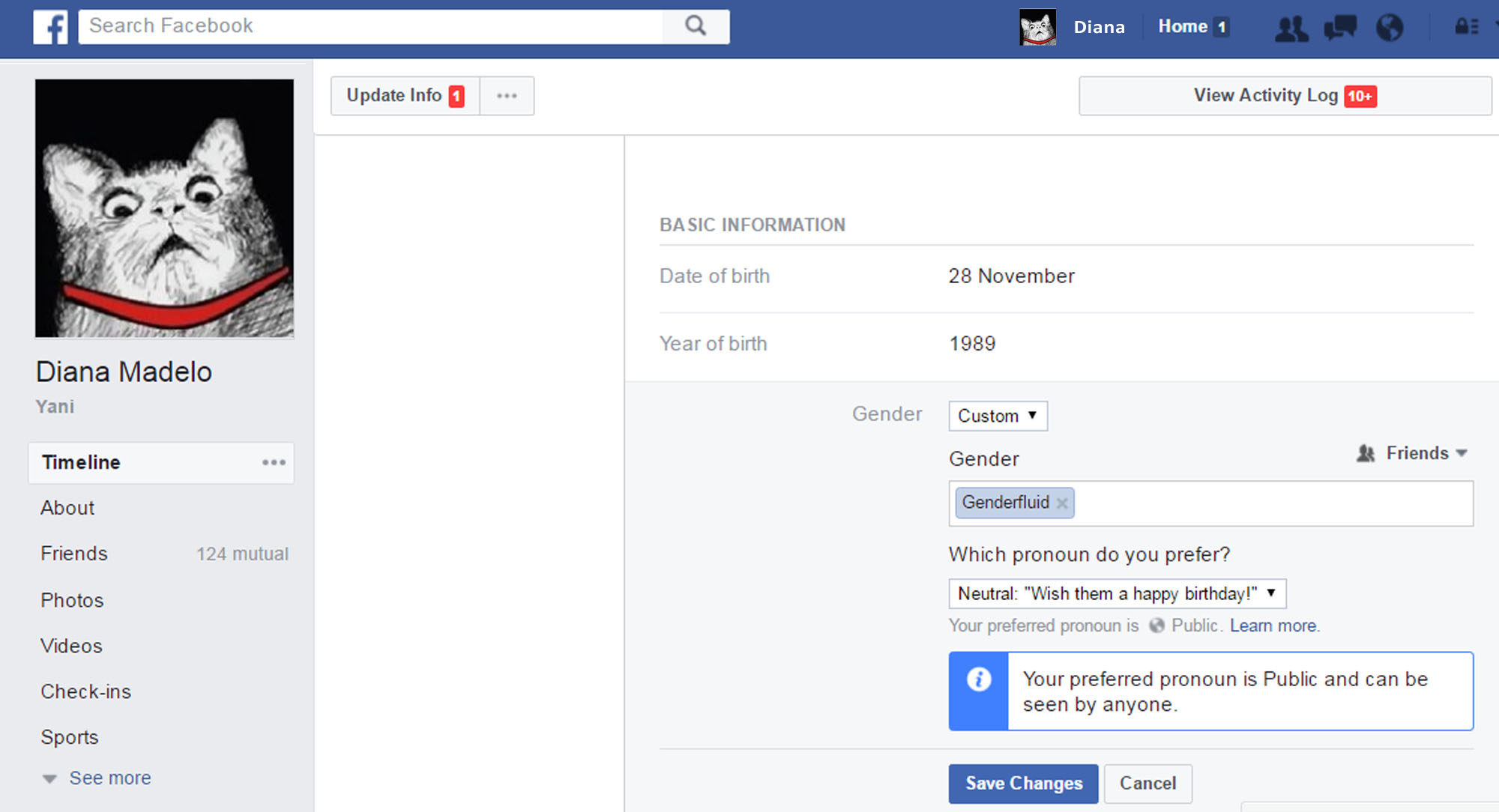Click the Public globe icon near pronoun note
This screenshot has height=812, width=1499.
(x=1156, y=625)
